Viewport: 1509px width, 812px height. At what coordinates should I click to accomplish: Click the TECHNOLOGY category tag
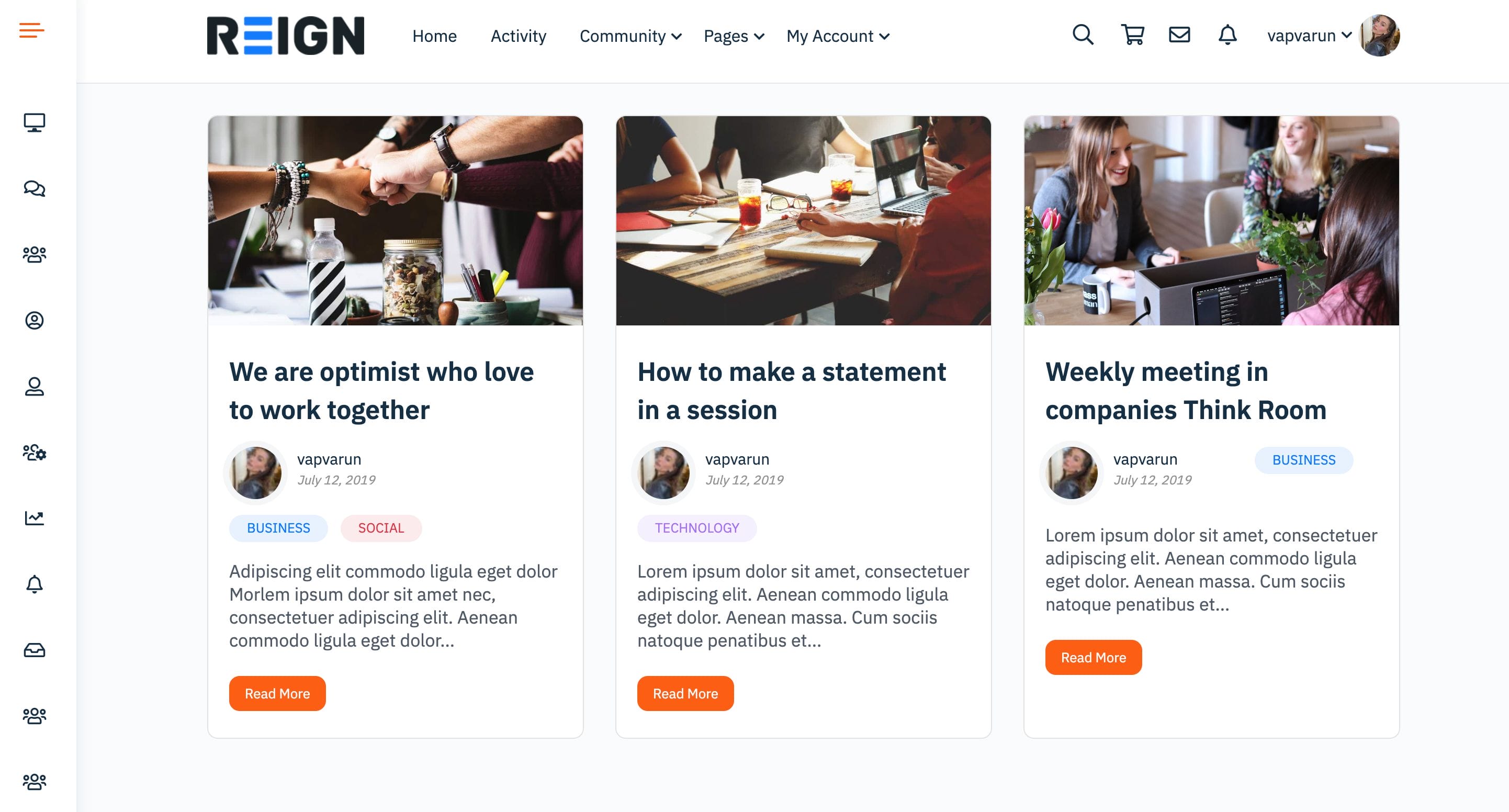point(696,528)
